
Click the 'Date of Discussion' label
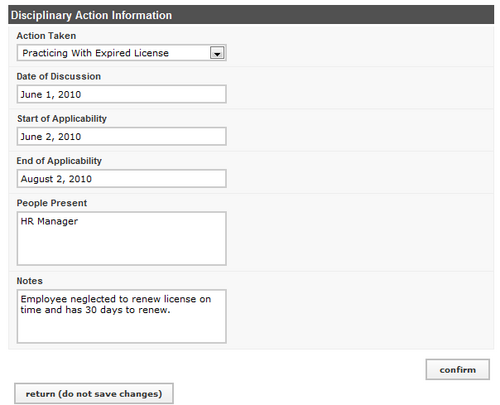click(59, 76)
